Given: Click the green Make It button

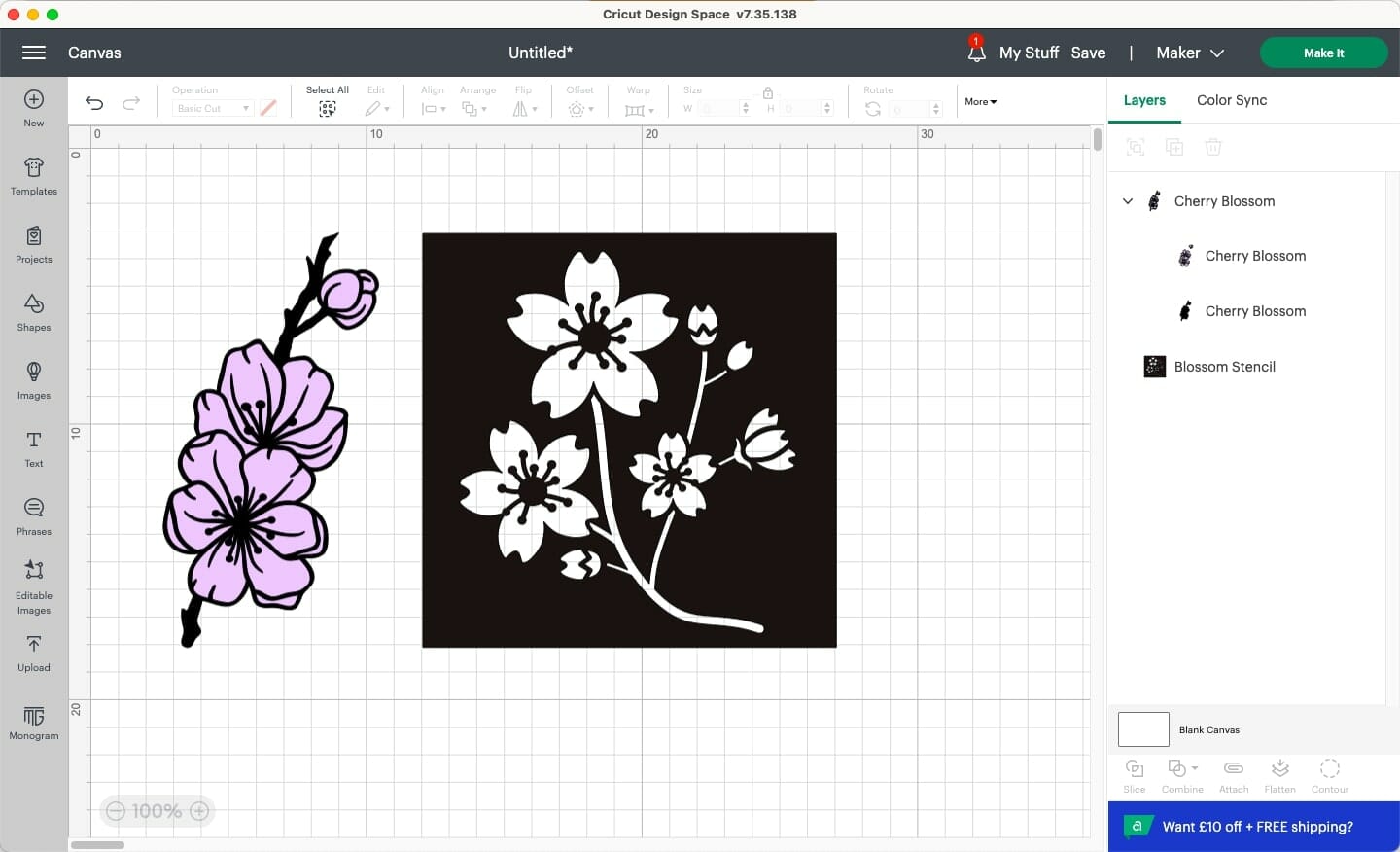Looking at the screenshot, I should tap(1323, 53).
